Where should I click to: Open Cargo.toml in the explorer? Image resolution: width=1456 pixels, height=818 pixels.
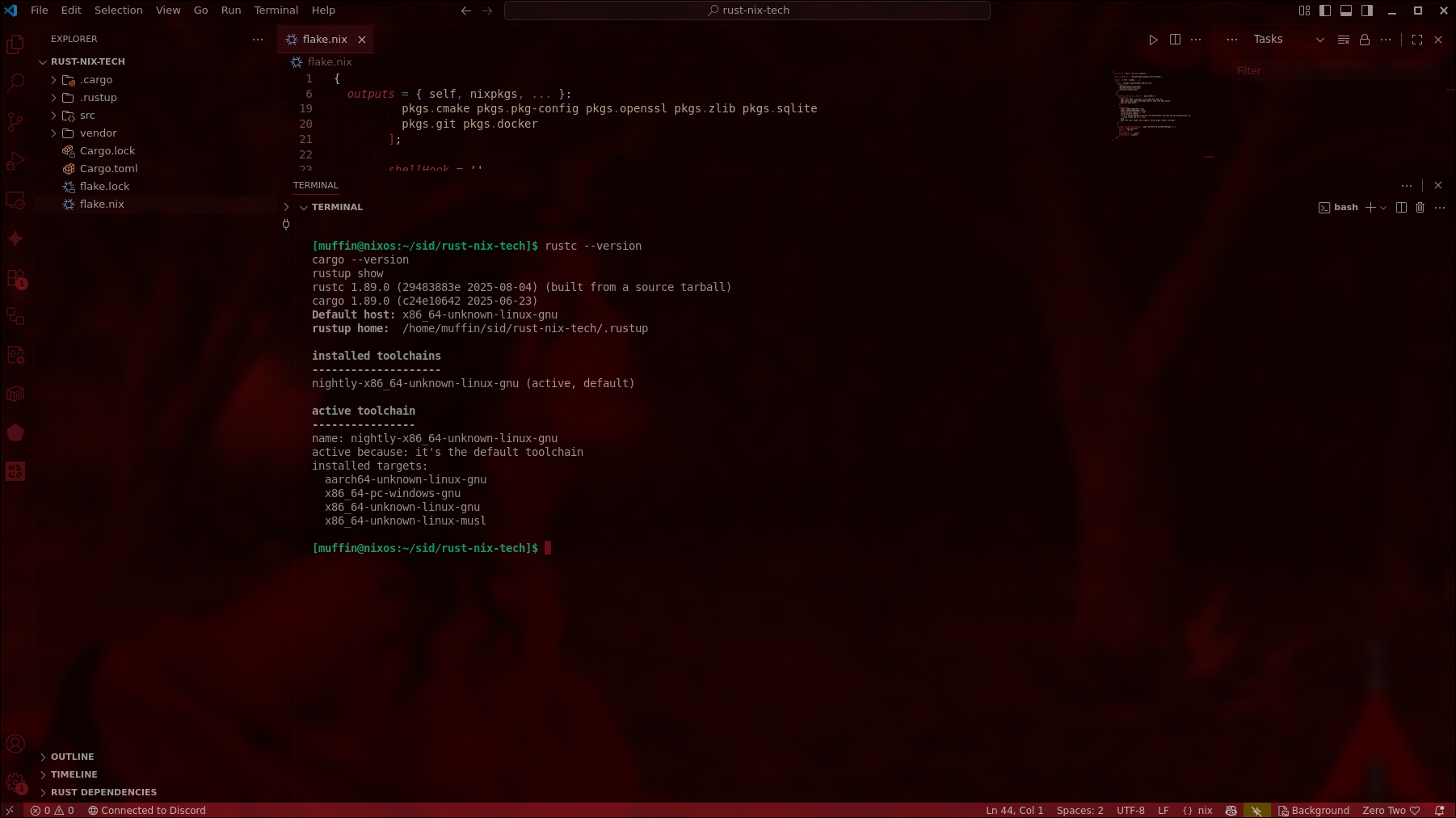pyautogui.click(x=108, y=169)
